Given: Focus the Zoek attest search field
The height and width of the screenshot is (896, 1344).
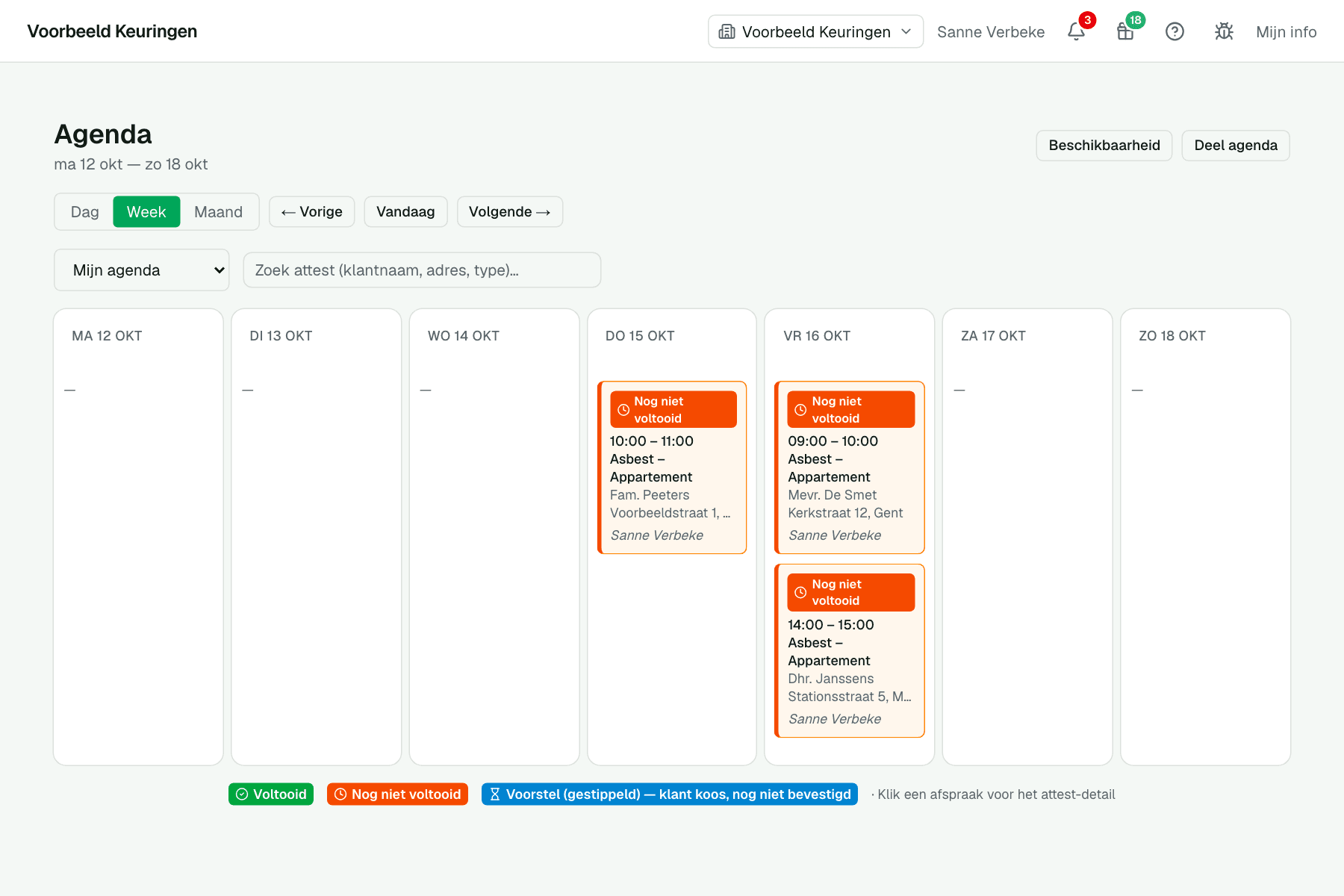Looking at the screenshot, I should click(x=422, y=270).
